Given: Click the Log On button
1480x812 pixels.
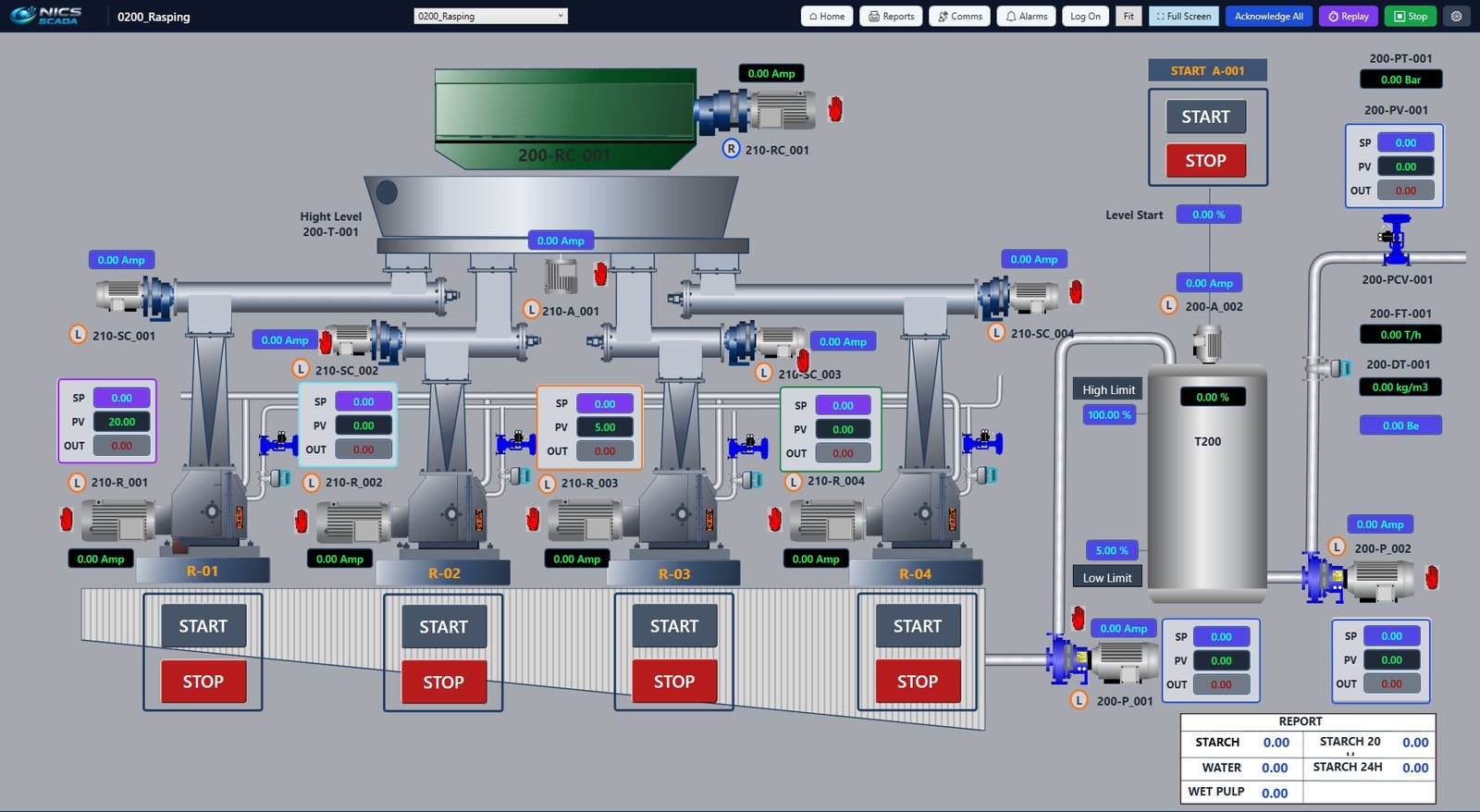Looking at the screenshot, I should point(1085,16).
